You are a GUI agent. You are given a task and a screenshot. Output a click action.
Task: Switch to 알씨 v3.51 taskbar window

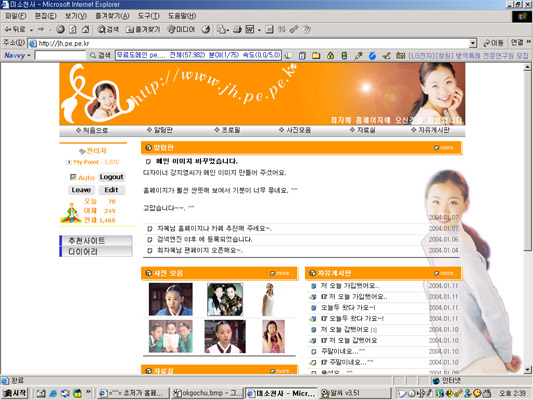click(354, 393)
